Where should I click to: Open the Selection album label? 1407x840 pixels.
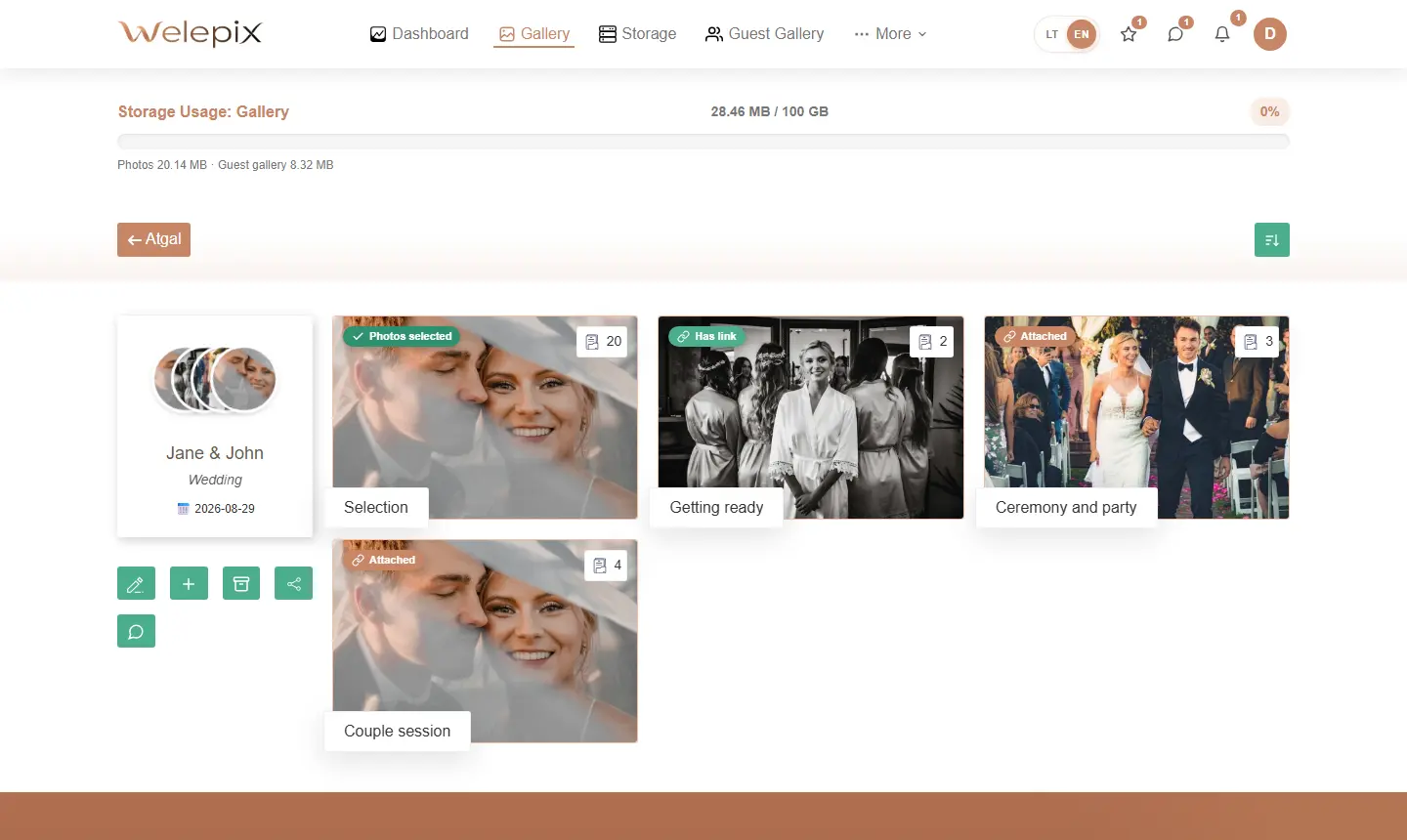click(x=376, y=507)
